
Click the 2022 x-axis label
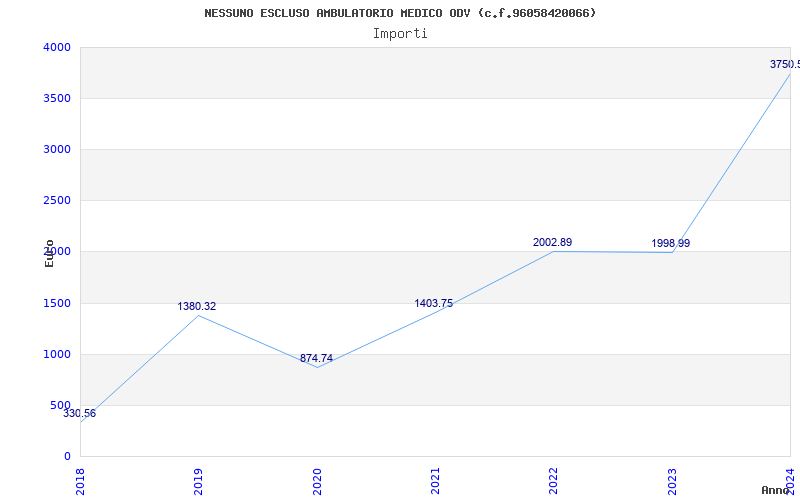[554, 482]
